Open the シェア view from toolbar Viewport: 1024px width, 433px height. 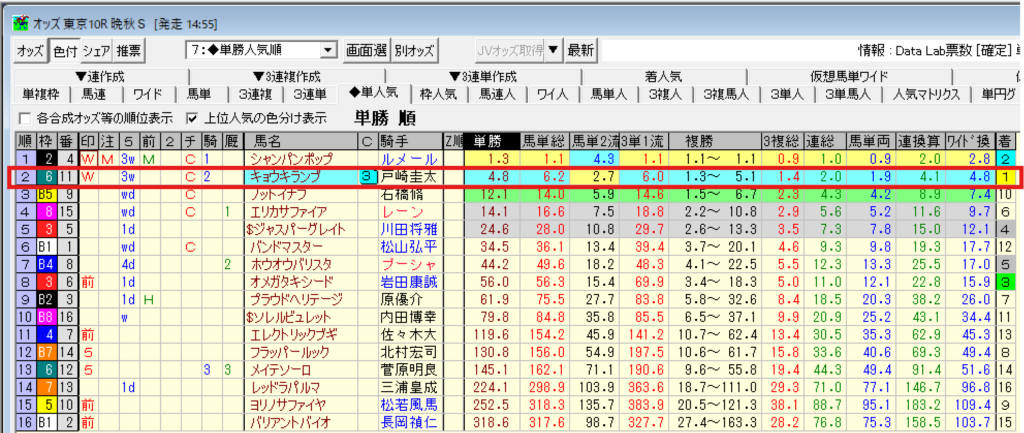[x=96, y=50]
